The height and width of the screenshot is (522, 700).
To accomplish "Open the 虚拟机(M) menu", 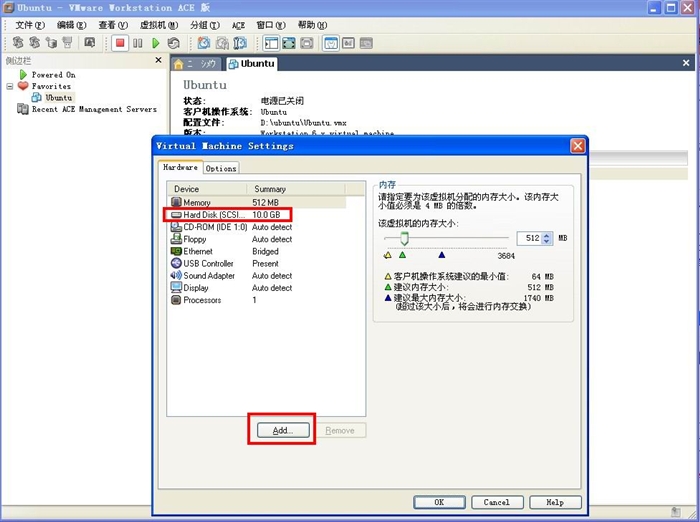I will (x=158, y=25).
